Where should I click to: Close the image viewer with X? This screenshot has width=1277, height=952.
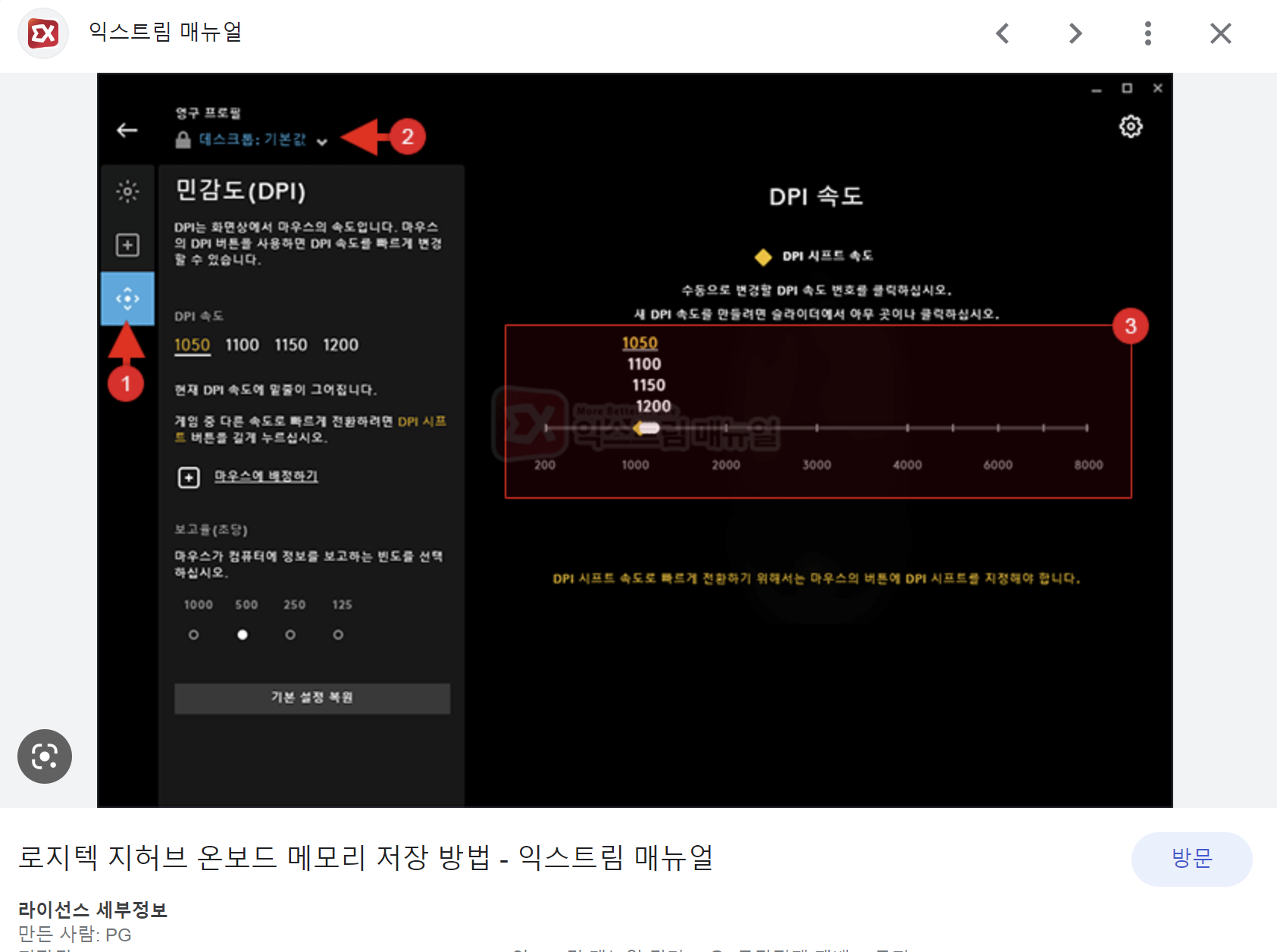tap(1221, 33)
